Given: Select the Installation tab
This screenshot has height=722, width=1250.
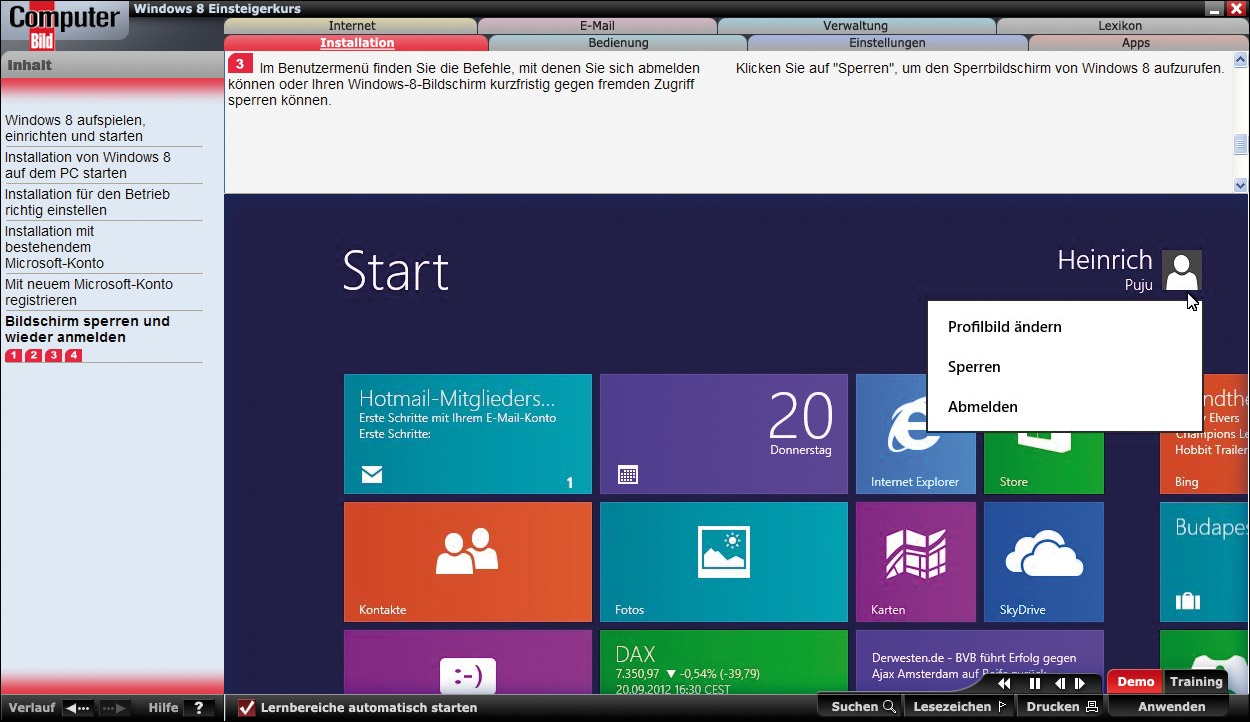Looking at the screenshot, I should 357,43.
